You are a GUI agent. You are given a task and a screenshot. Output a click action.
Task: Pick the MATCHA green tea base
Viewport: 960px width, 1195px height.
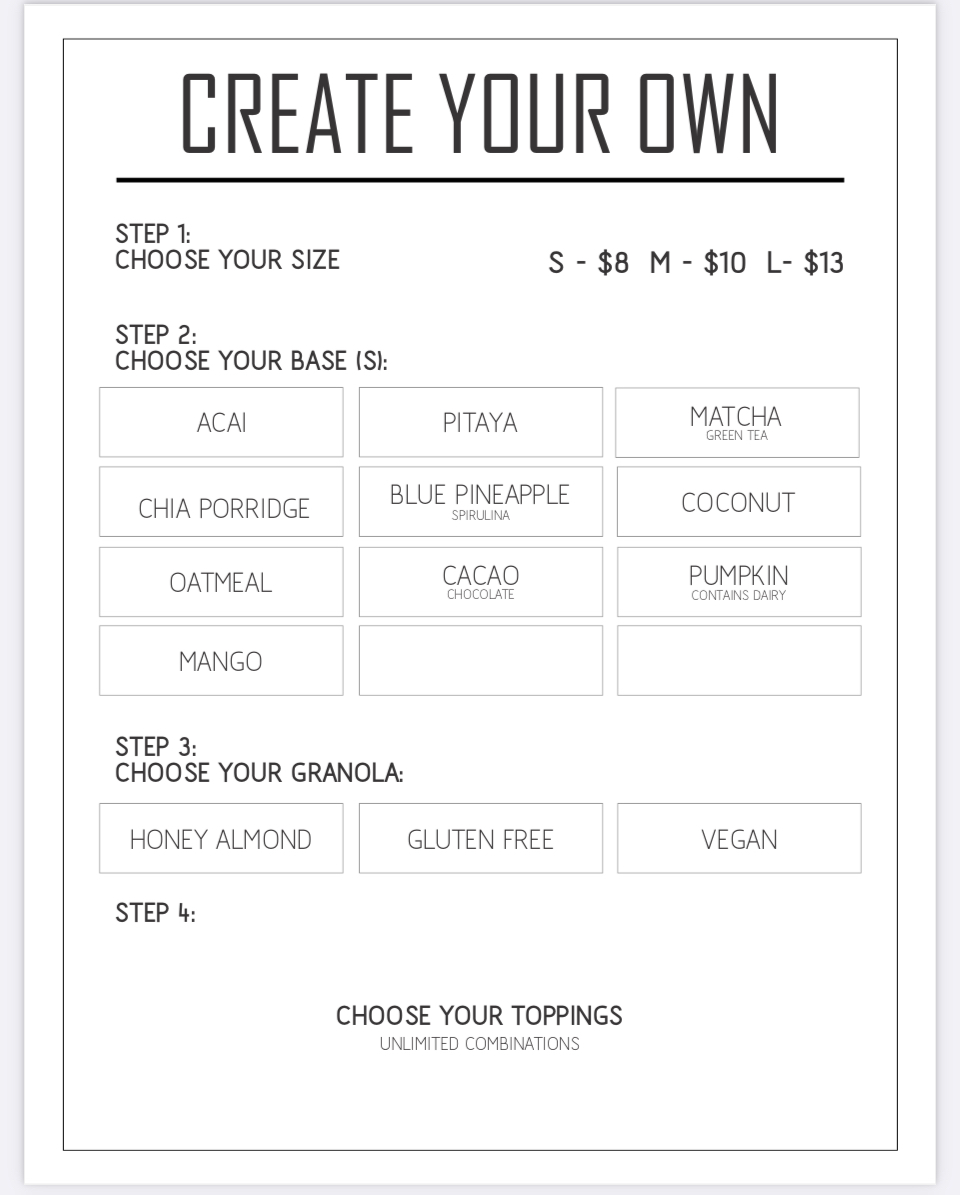(x=737, y=422)
